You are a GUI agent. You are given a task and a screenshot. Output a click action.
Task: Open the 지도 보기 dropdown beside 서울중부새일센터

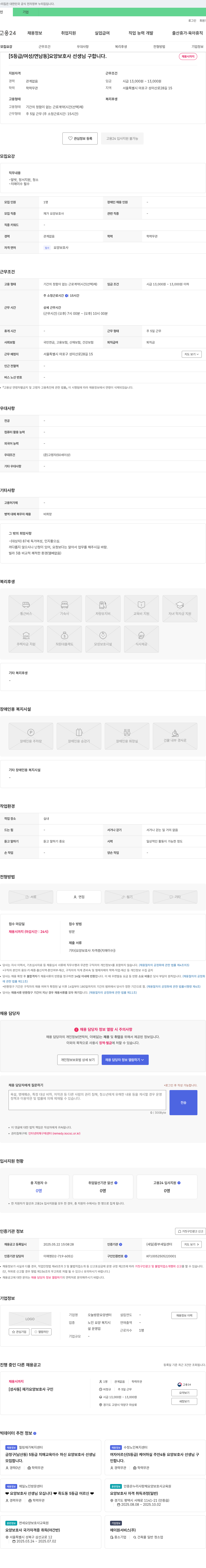(x=191, y=1244)
